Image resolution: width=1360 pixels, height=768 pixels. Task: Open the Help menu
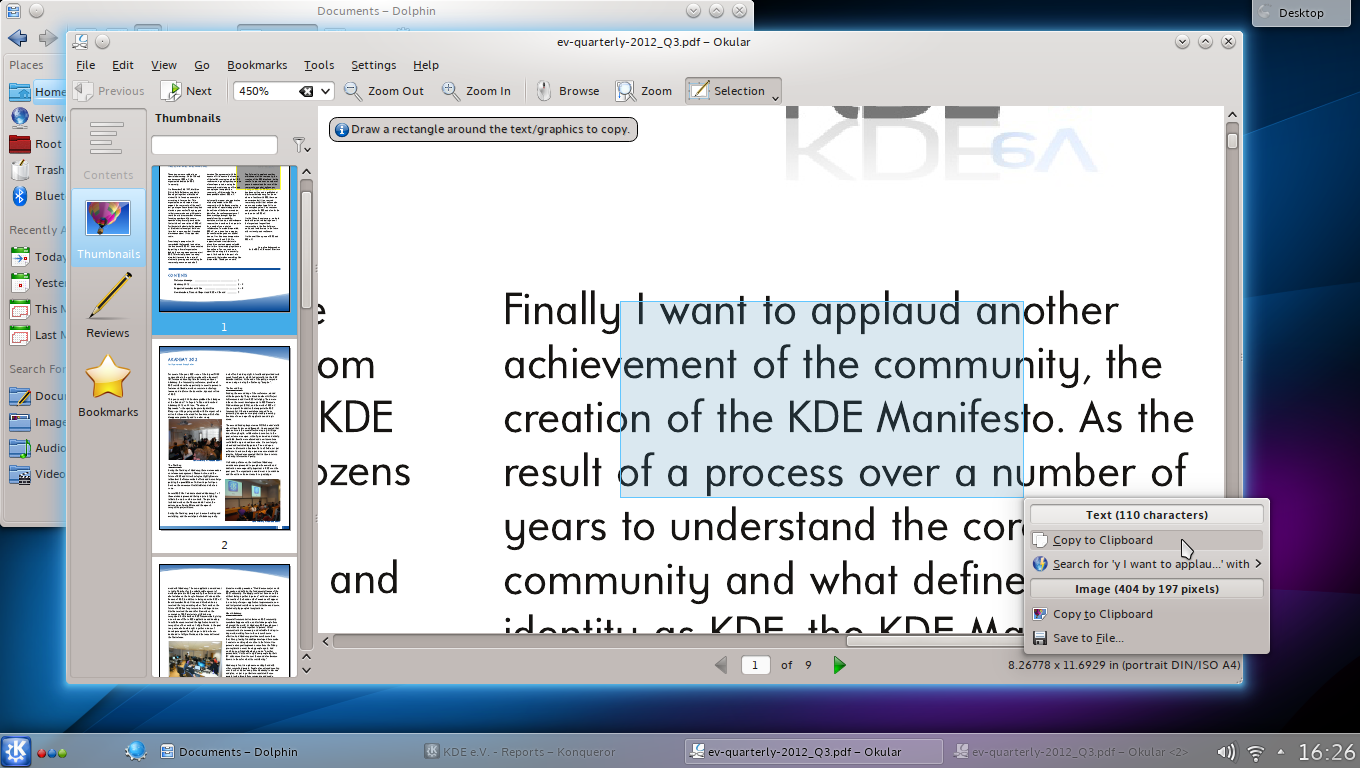(x=426, y=65)
